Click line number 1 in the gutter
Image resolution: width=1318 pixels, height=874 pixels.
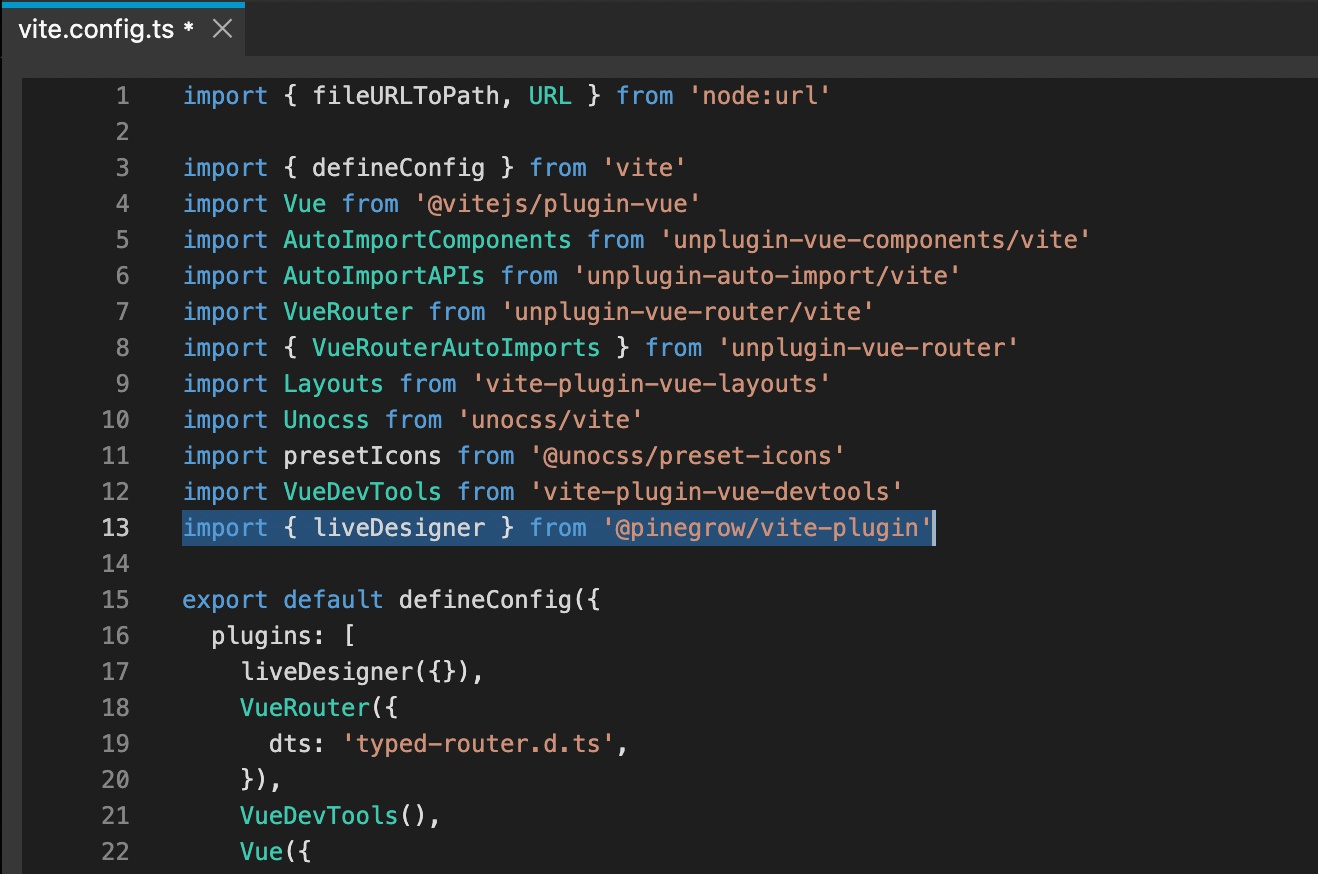tap(122, 96)
